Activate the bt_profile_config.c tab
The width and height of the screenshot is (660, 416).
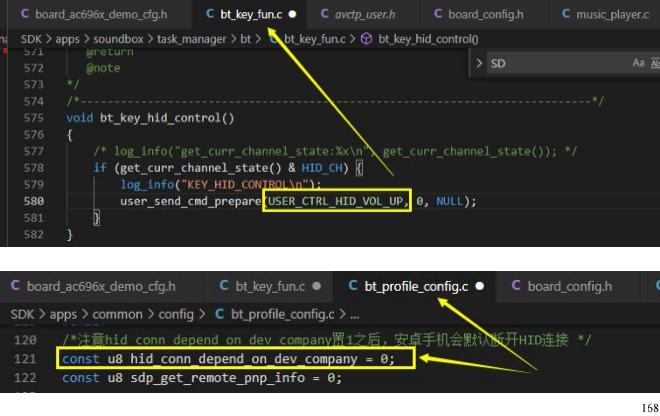(416, 286)
